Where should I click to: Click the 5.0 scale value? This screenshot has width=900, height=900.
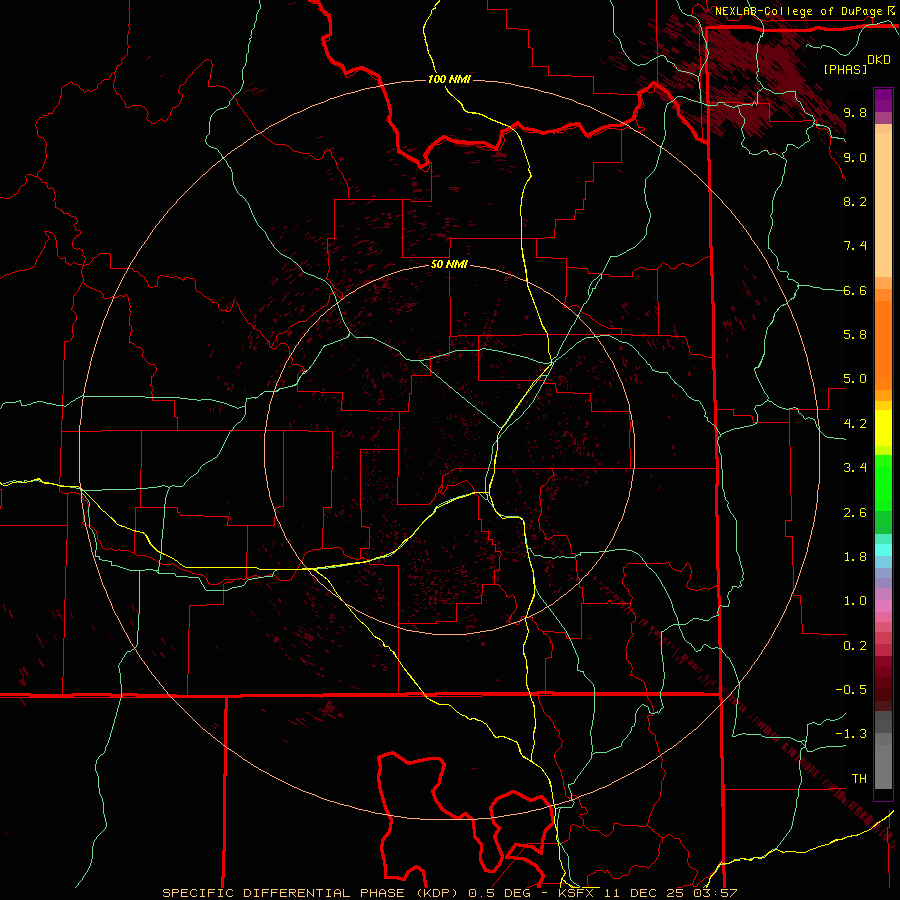(x=855, y=379)
